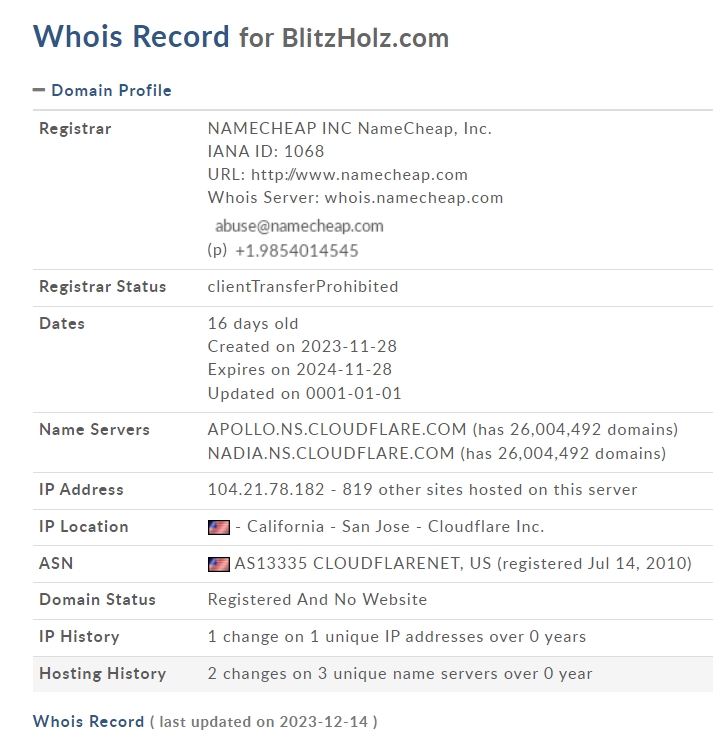The image size is (713, 737).
Task: Click the 'Registrar' row label
Action: coord(75,128)
